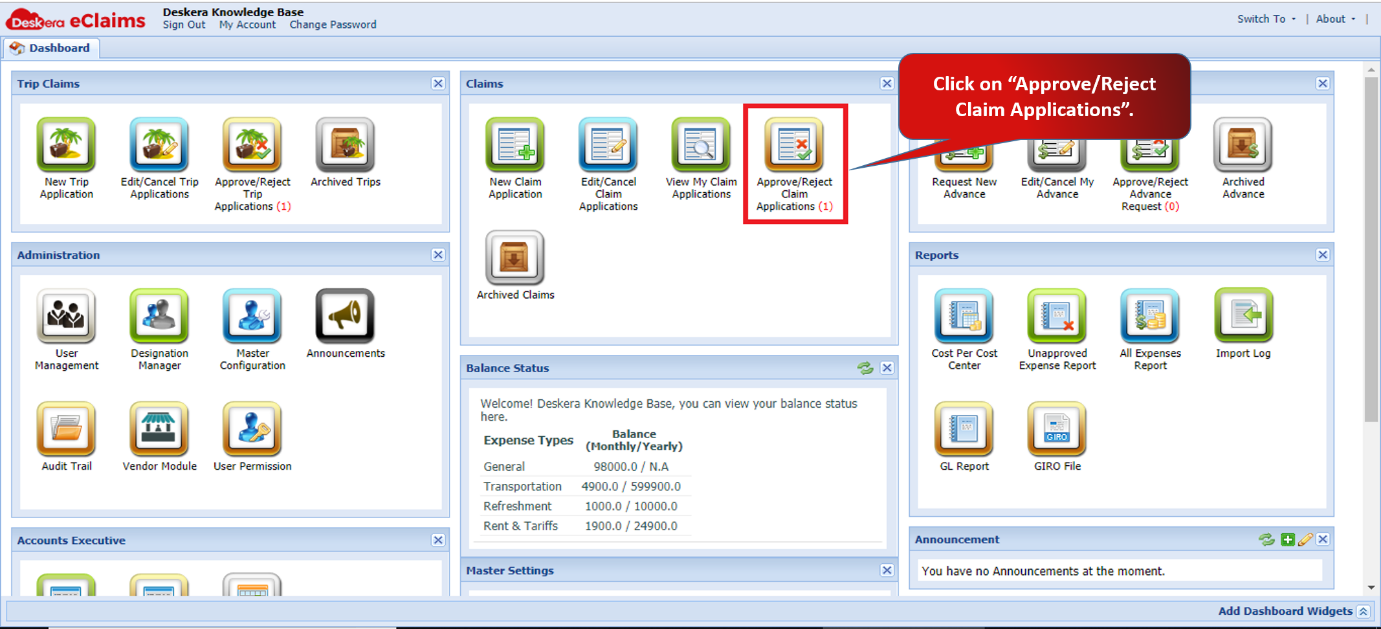Click the Refreshment expense type row
The width and height of the screenshot is (1381, 629).
[x=585, y=506]
